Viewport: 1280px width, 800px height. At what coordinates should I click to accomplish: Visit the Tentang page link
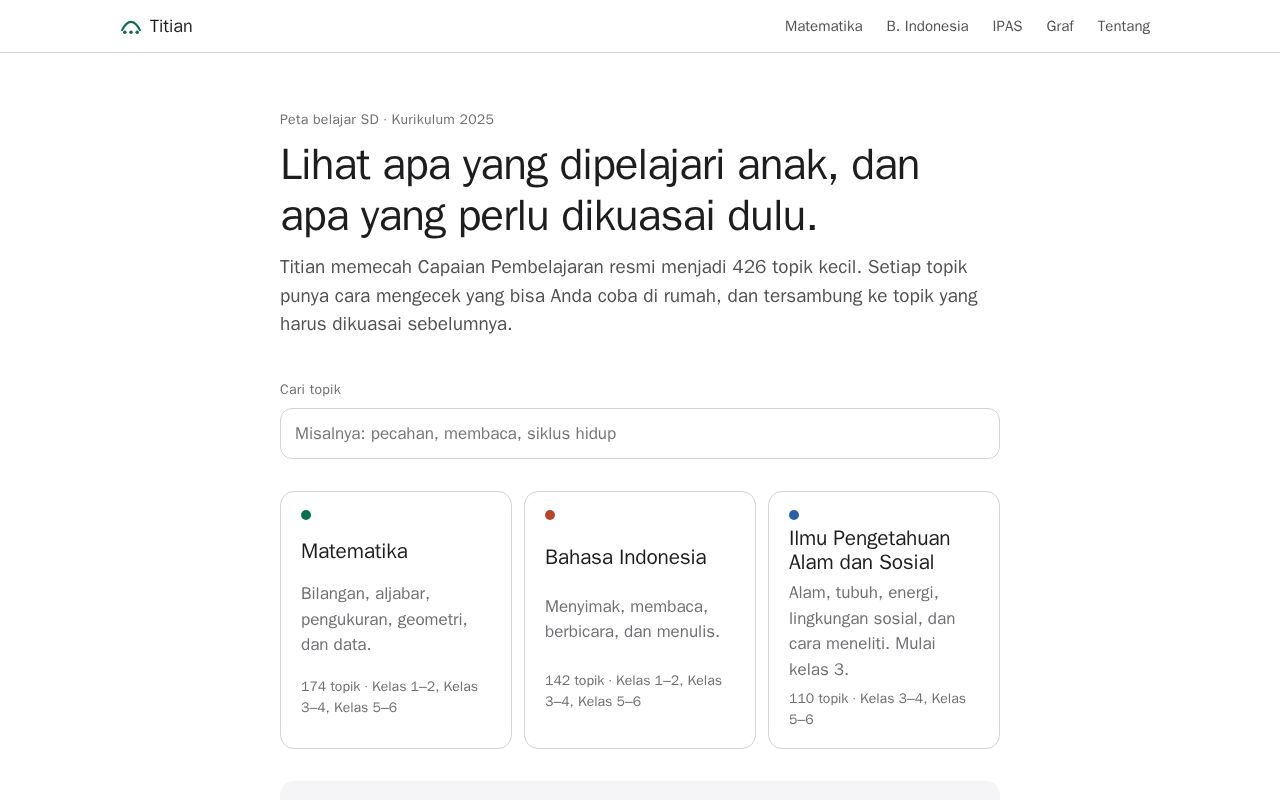1123,27
